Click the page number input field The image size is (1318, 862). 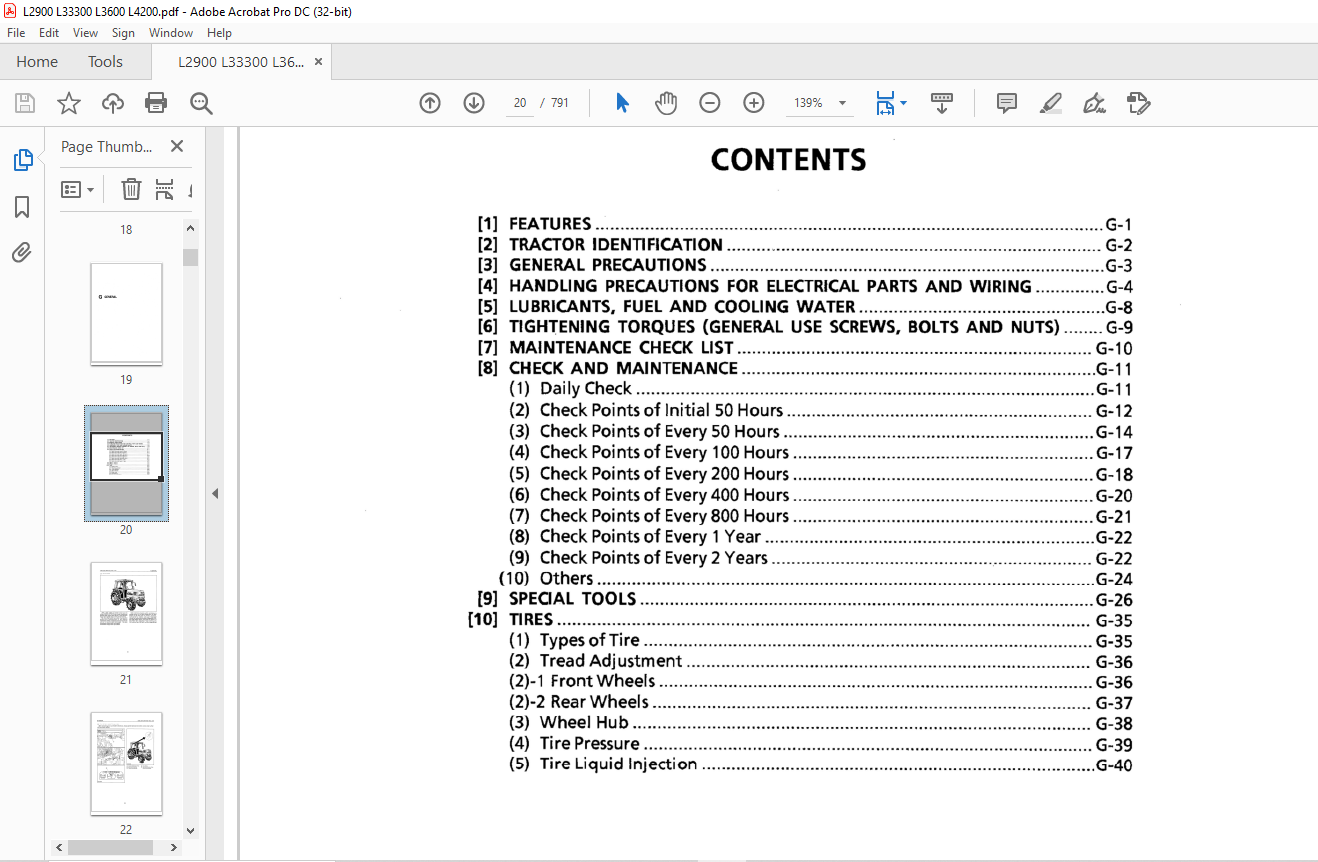[520, 103]
